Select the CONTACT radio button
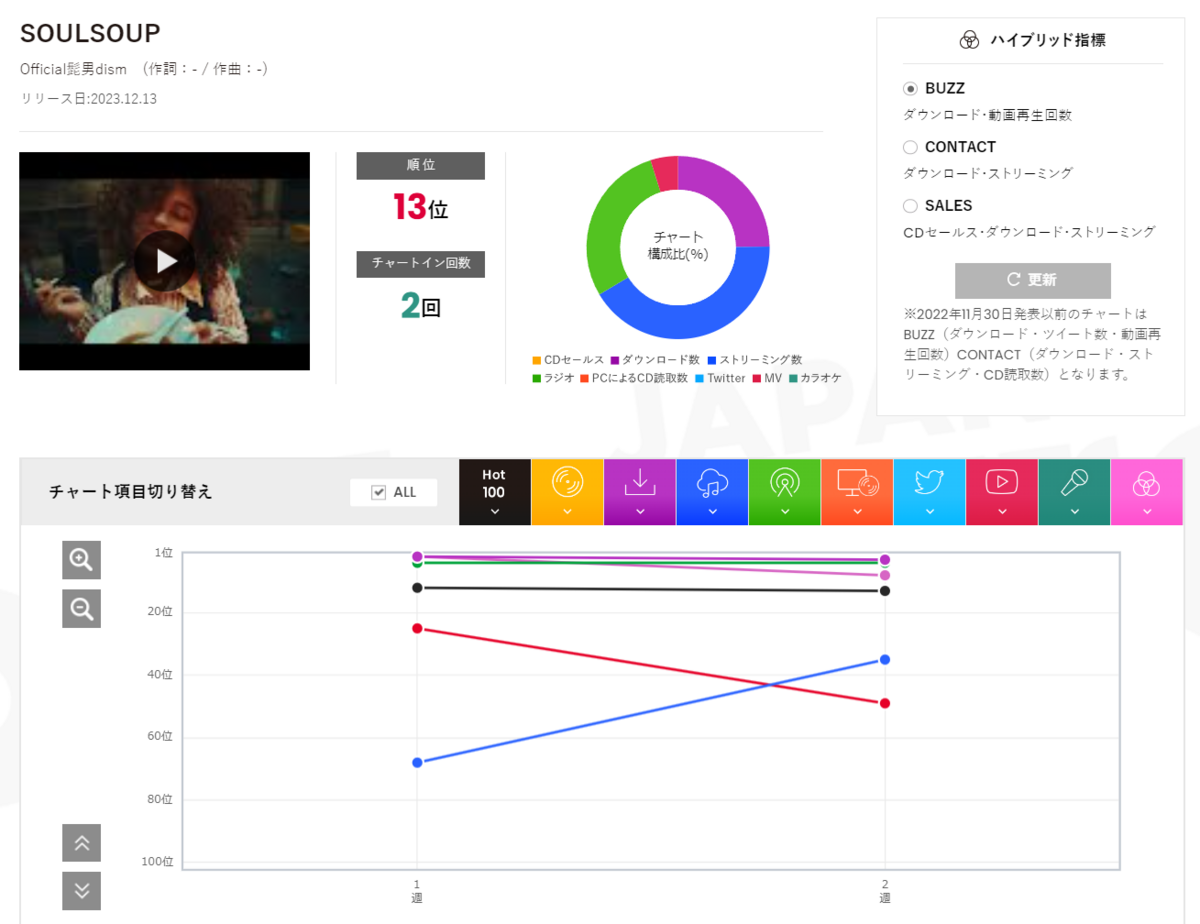 click(x=910, y=147)
